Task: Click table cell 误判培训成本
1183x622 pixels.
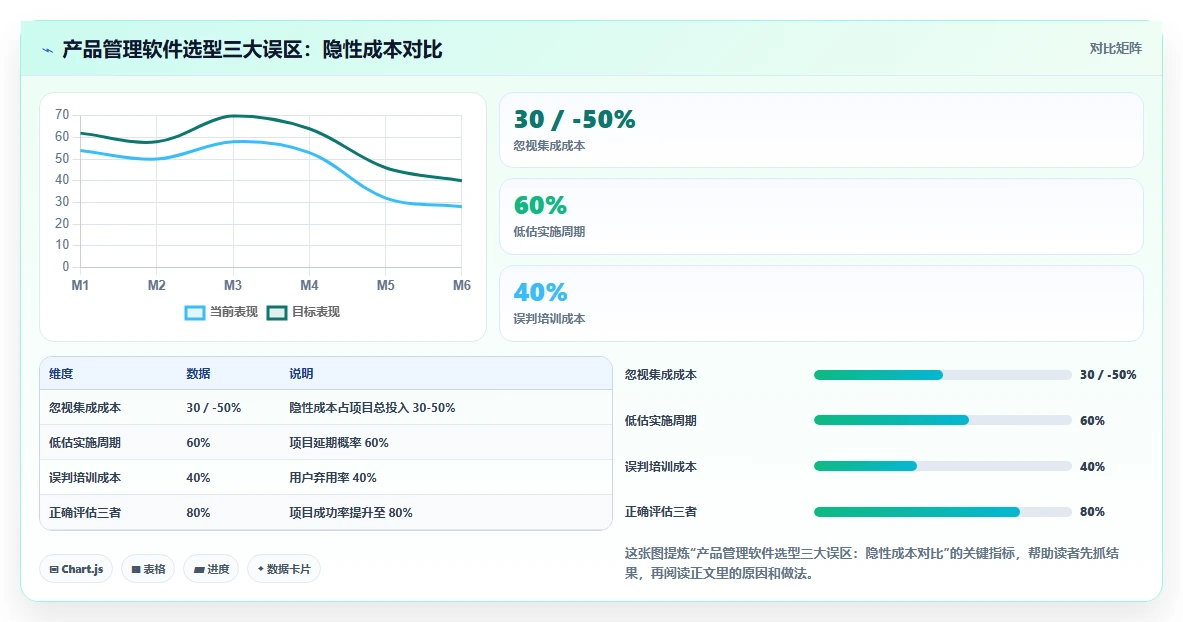Action: pyautogui.click(x=84, y=478)
